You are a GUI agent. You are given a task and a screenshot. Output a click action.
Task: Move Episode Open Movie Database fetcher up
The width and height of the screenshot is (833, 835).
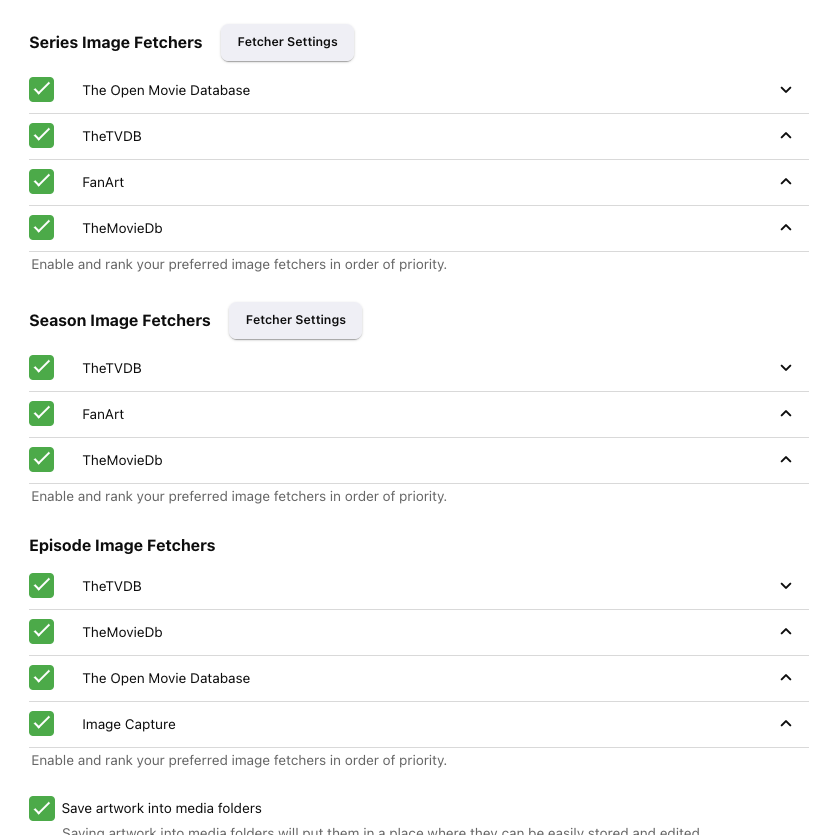786,678
